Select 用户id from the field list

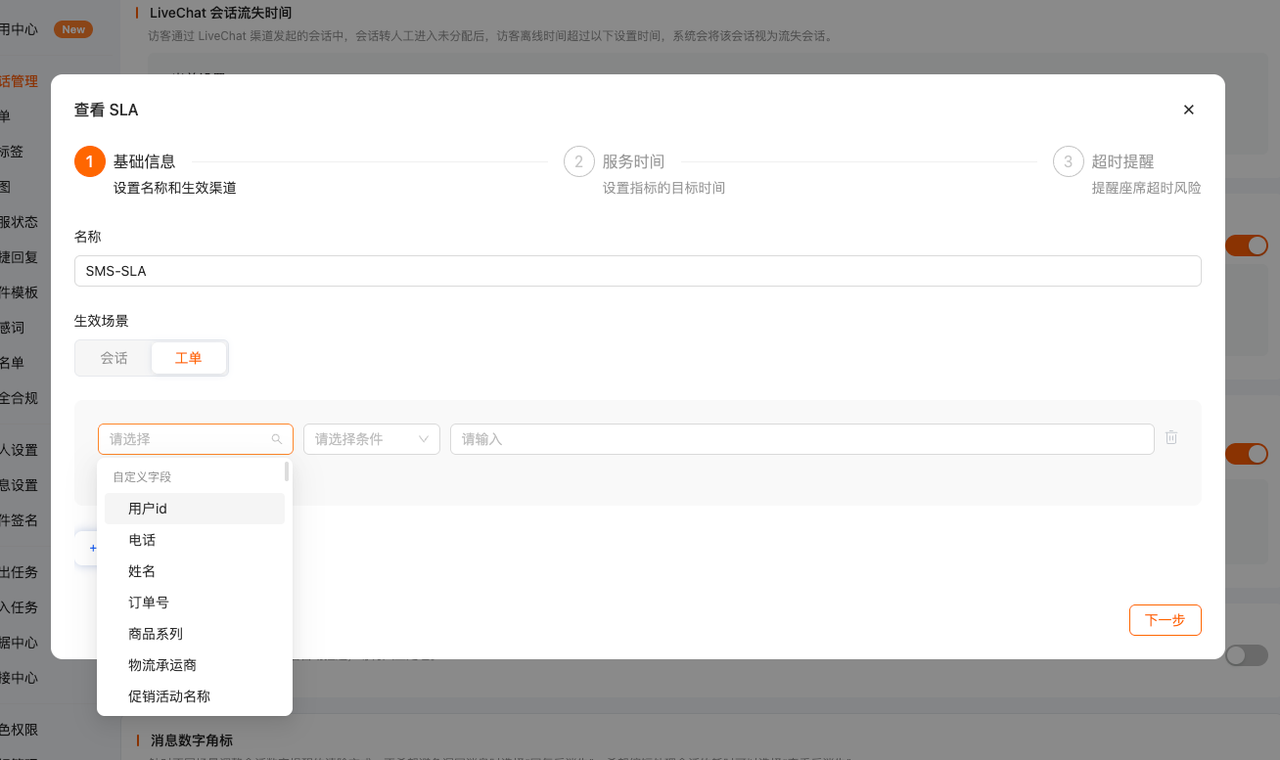point(195,508)
